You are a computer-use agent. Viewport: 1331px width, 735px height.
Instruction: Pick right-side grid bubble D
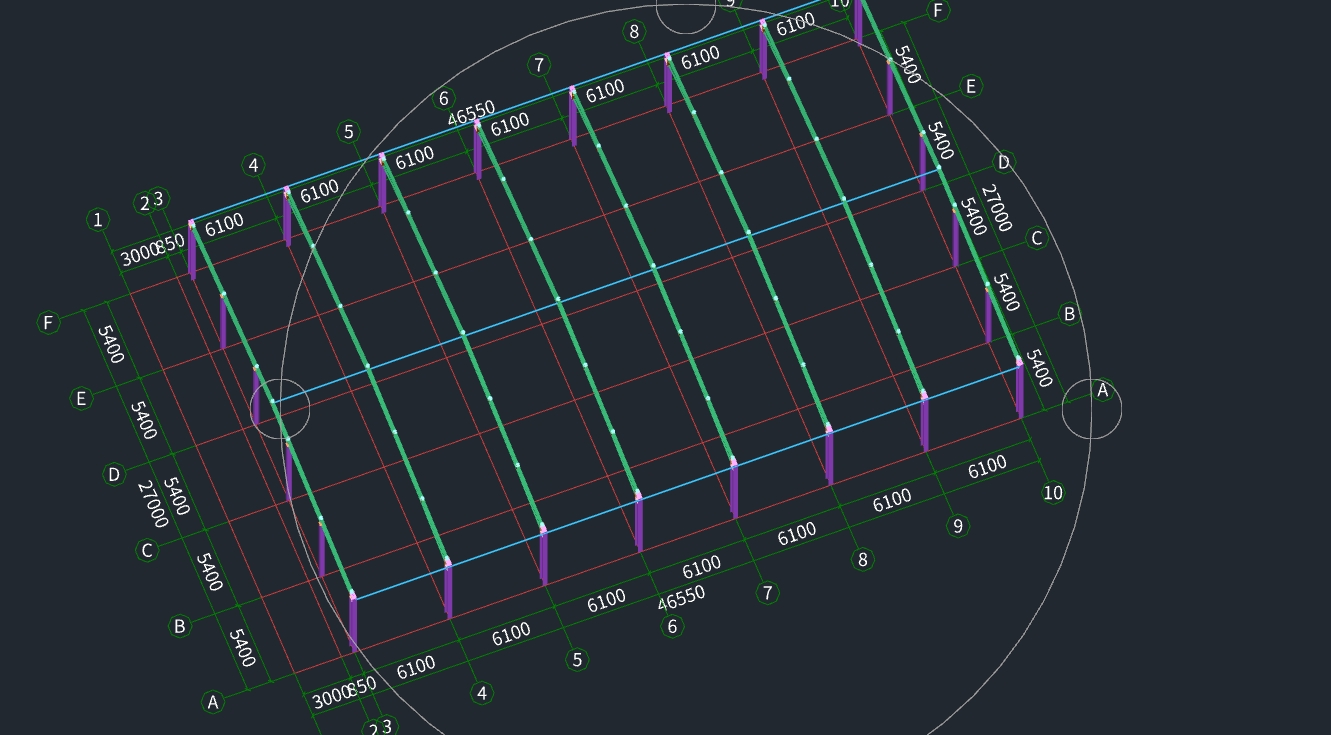1004,162
